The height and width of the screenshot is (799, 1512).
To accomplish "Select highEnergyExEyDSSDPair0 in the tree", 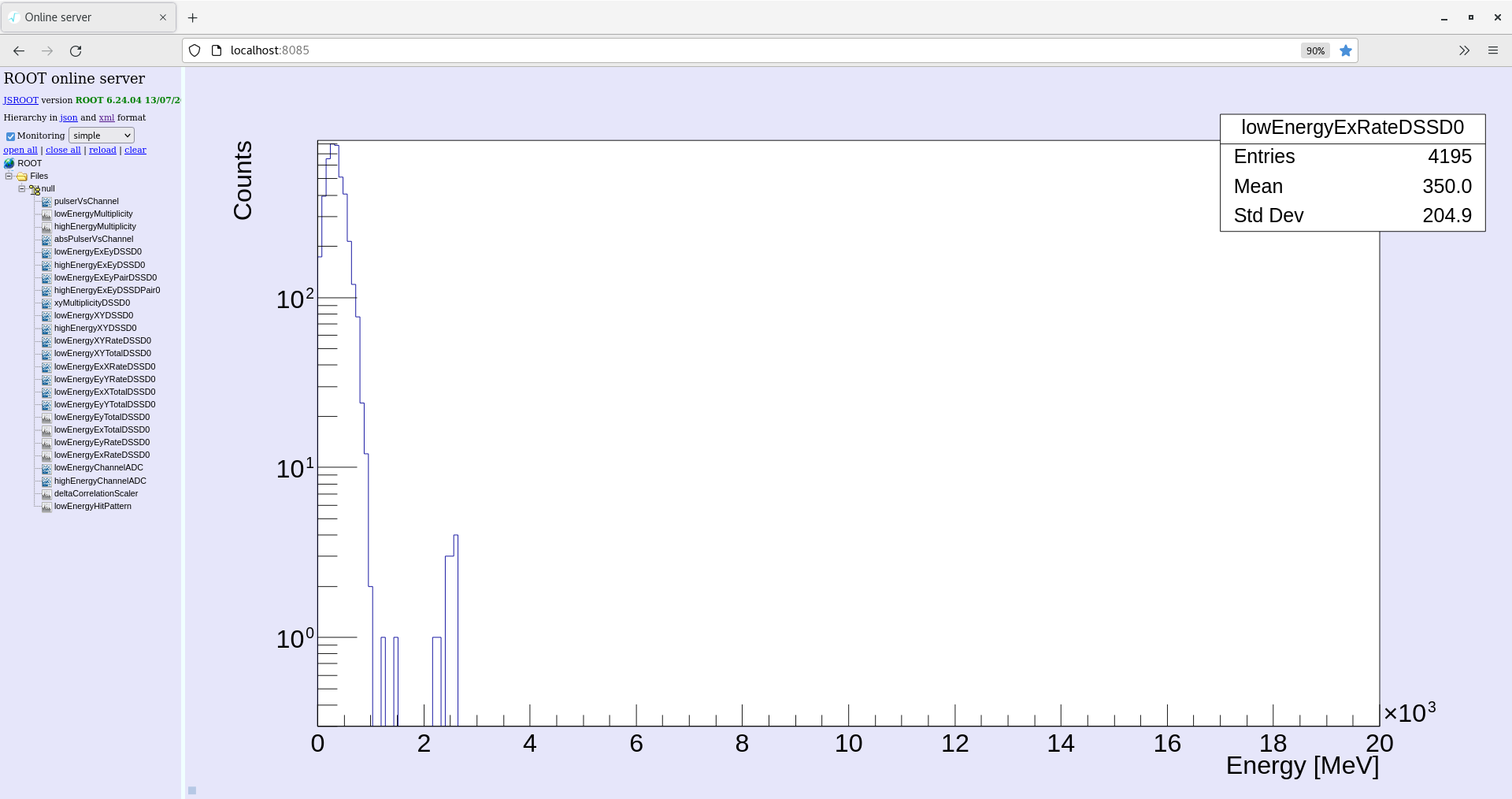I will [107, 290].
